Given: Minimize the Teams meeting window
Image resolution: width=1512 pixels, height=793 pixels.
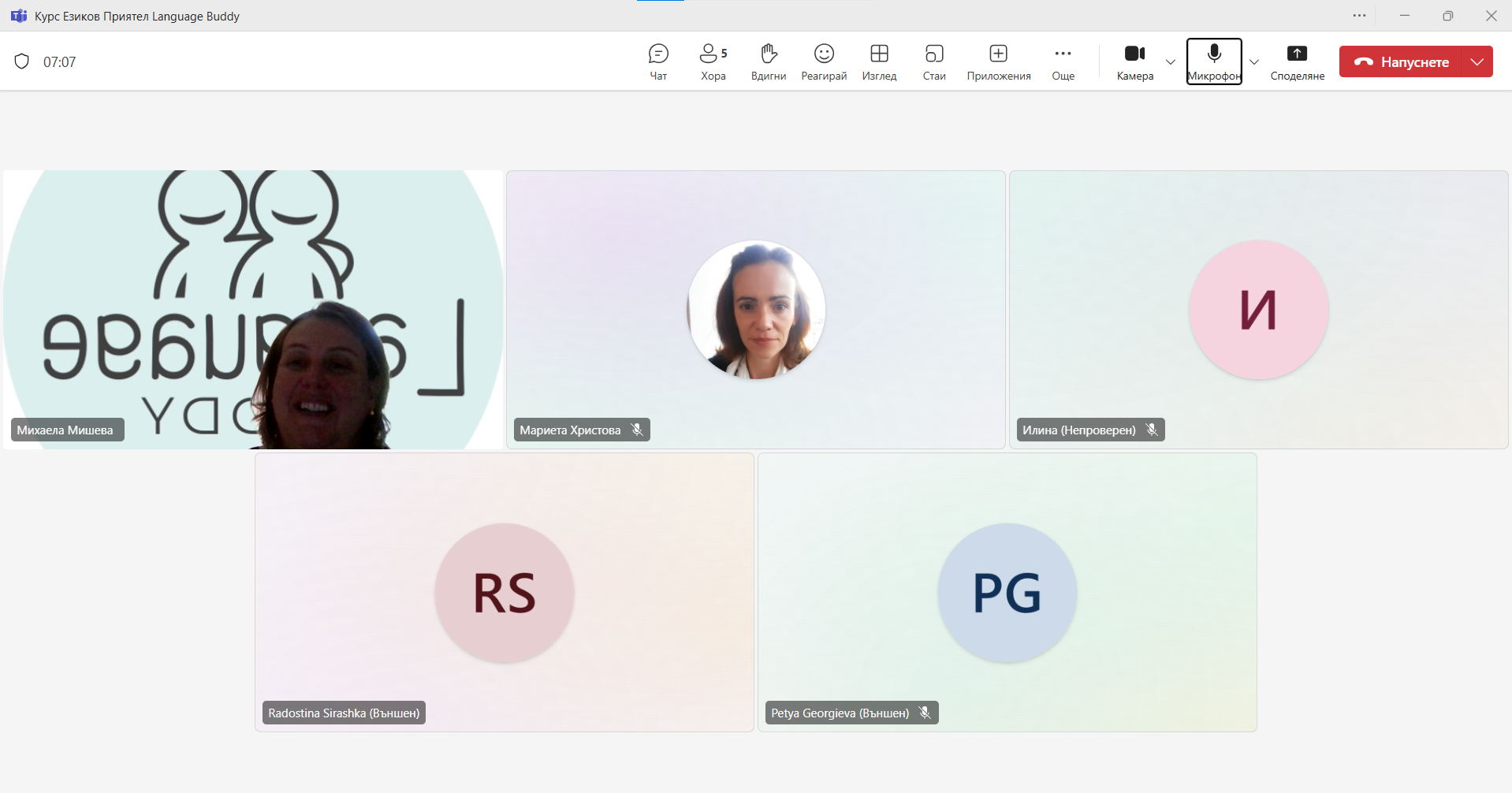Looking at the screenshot, I should pos(1405,16).
